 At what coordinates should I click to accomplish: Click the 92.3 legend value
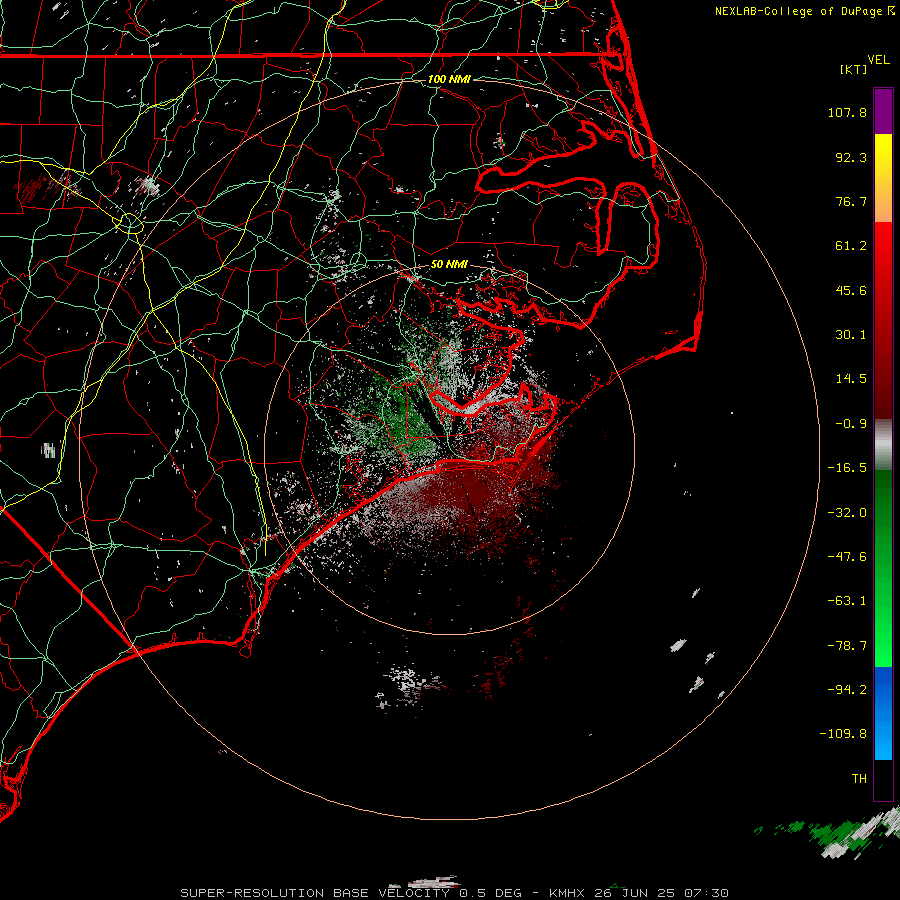[x=851, y=157]
